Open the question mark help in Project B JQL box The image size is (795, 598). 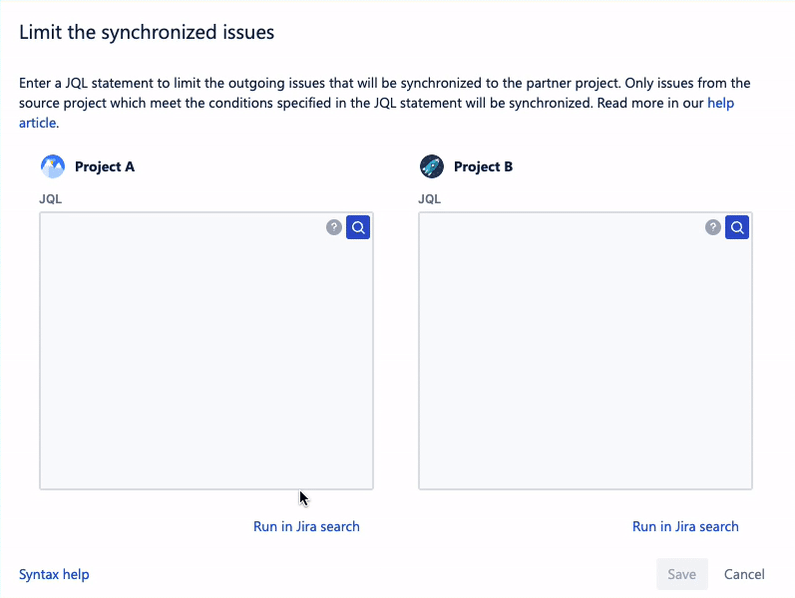coord(713,228)
